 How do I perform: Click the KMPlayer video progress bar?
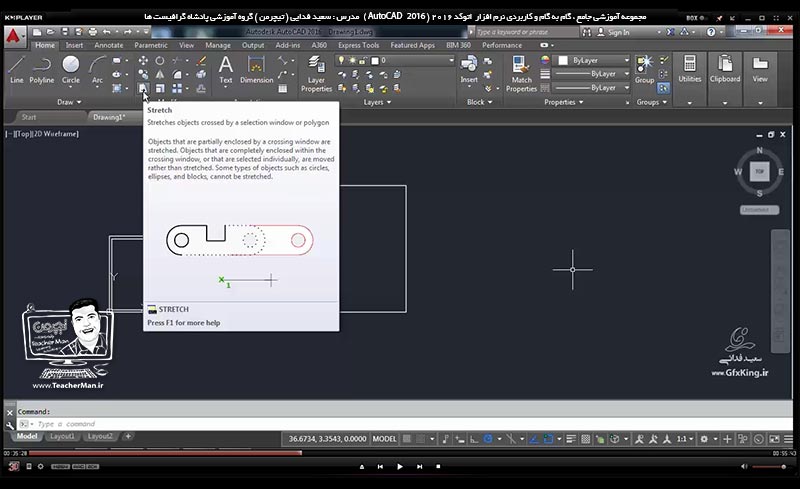398,453
